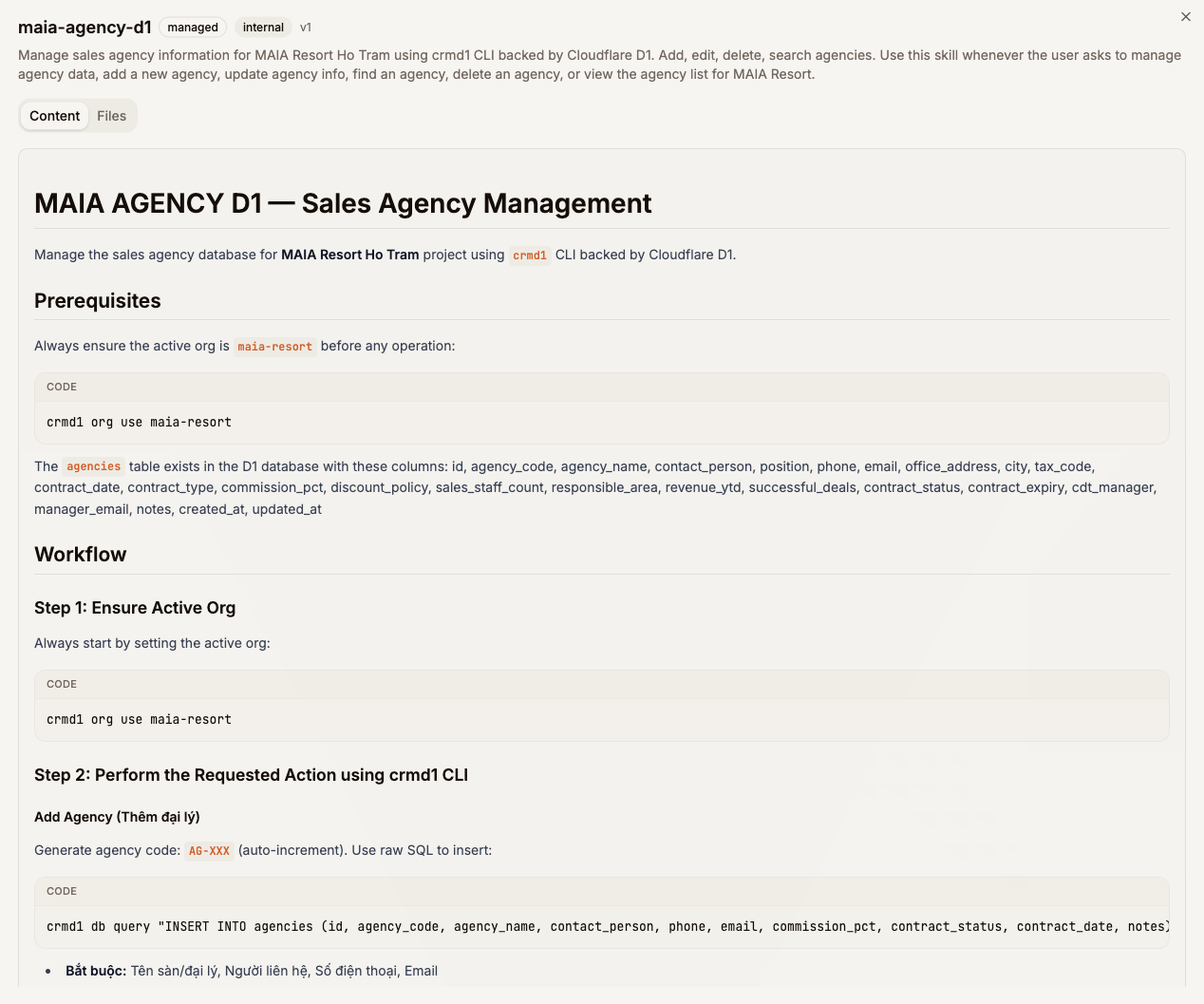
Task: Click the 'managed' badge
Action: pos(193,28)
